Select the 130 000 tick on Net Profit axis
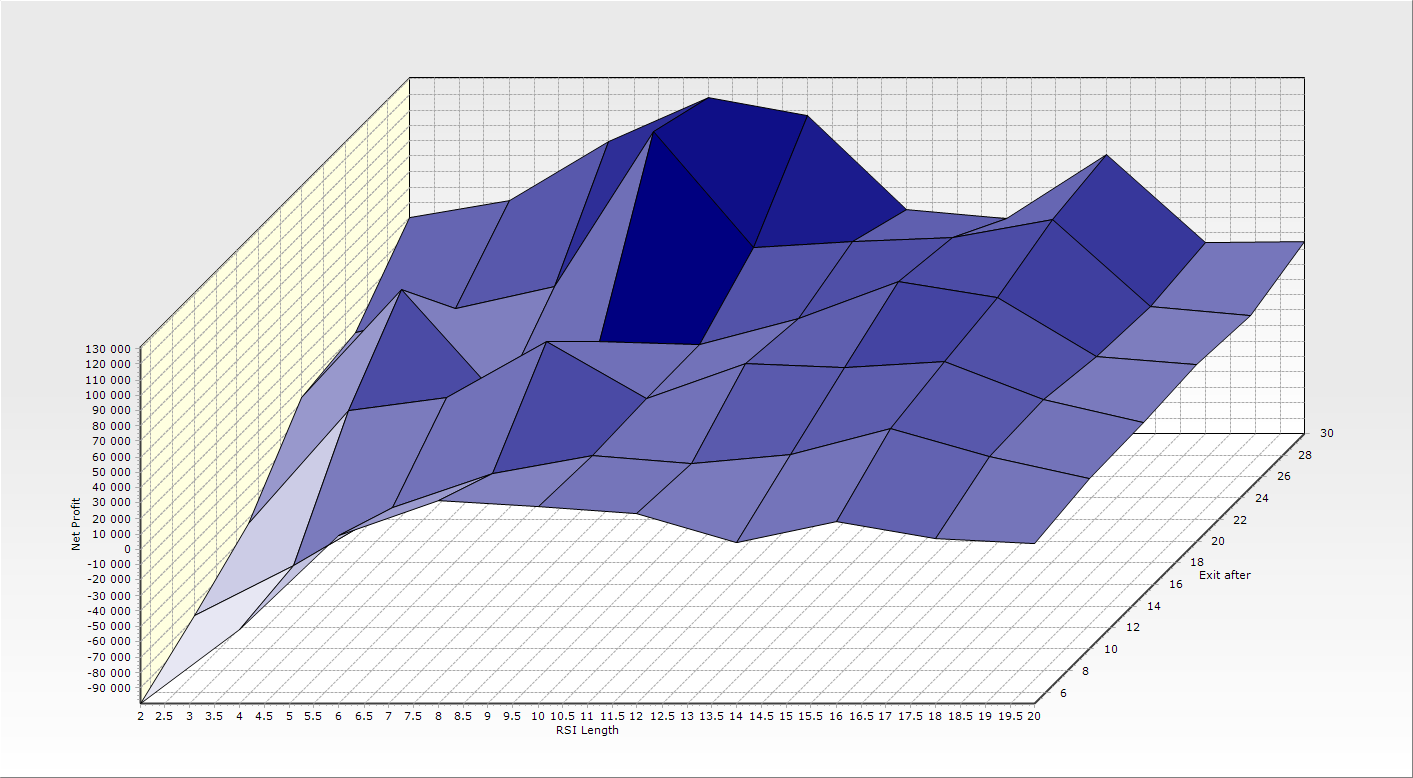The image size is (1413, 778). pos(110,349)
